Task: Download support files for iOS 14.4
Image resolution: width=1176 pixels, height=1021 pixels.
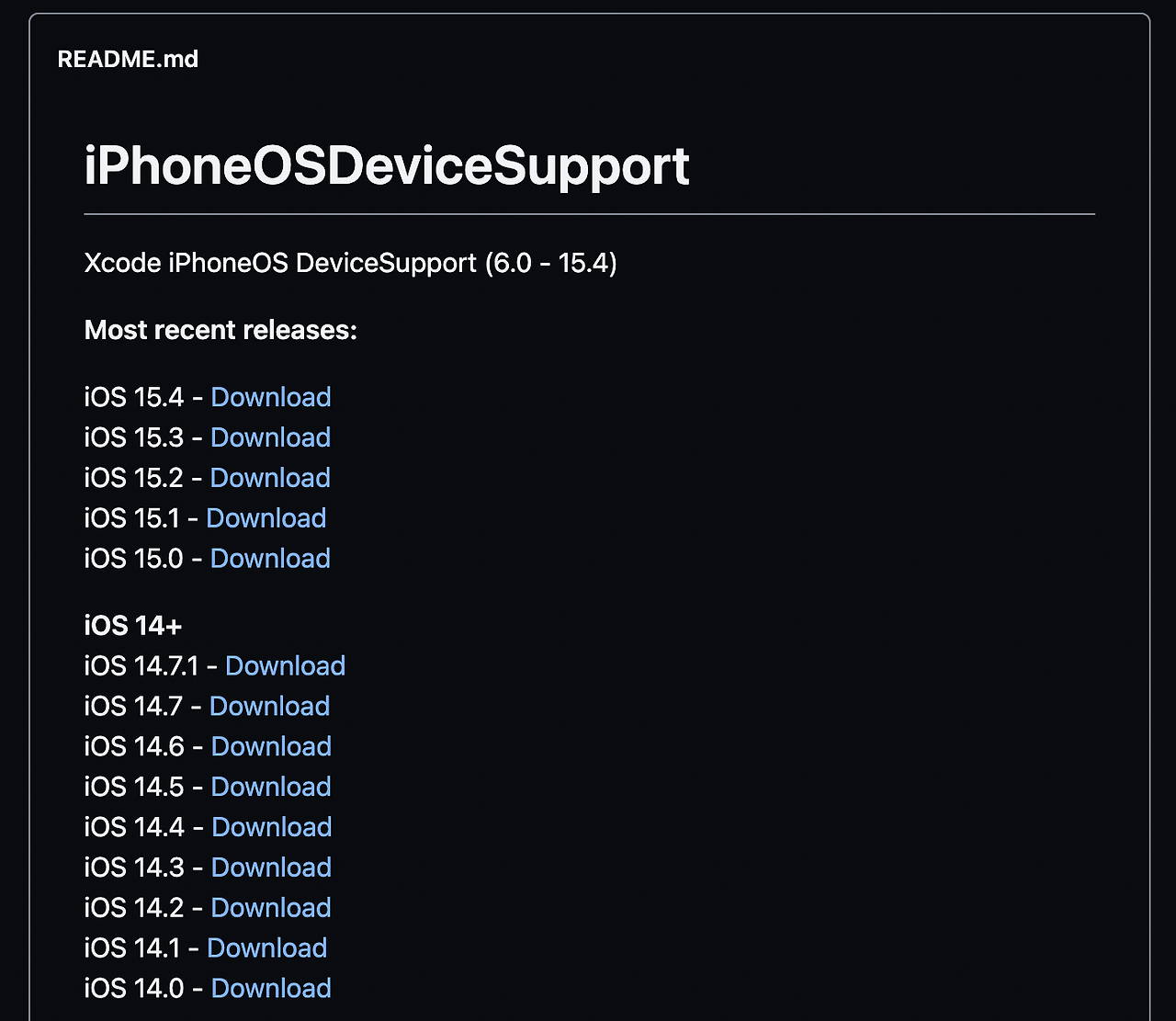Action: (271, 827)
